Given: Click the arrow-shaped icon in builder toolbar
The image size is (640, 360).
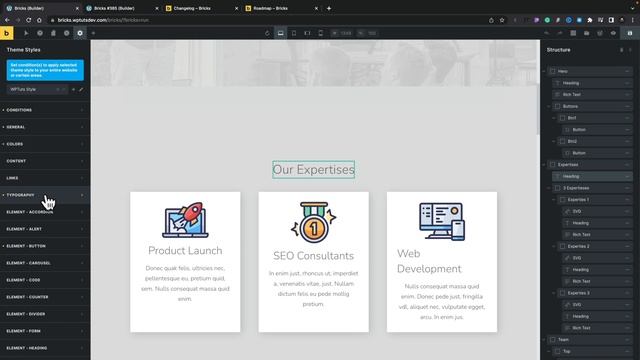Looking at the screenshot, I should pyautogui.click(x=26, y=33).
